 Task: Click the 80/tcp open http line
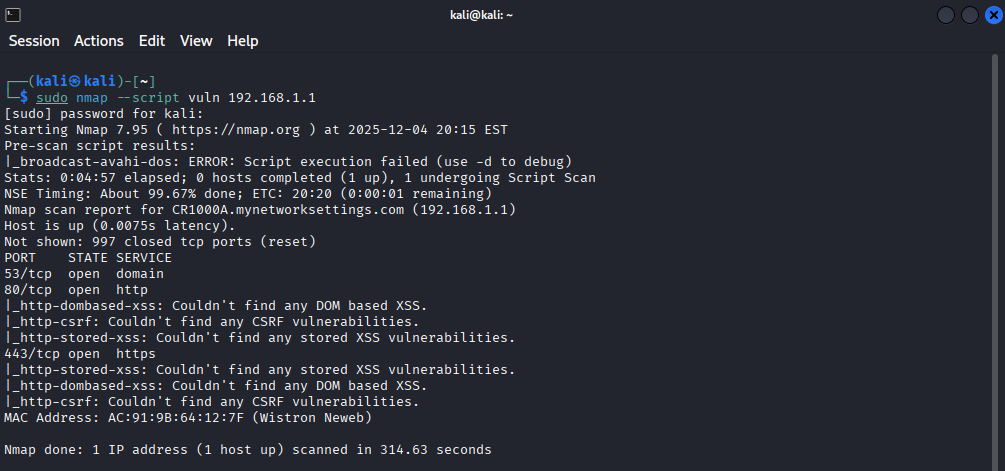tap(76, 290)
